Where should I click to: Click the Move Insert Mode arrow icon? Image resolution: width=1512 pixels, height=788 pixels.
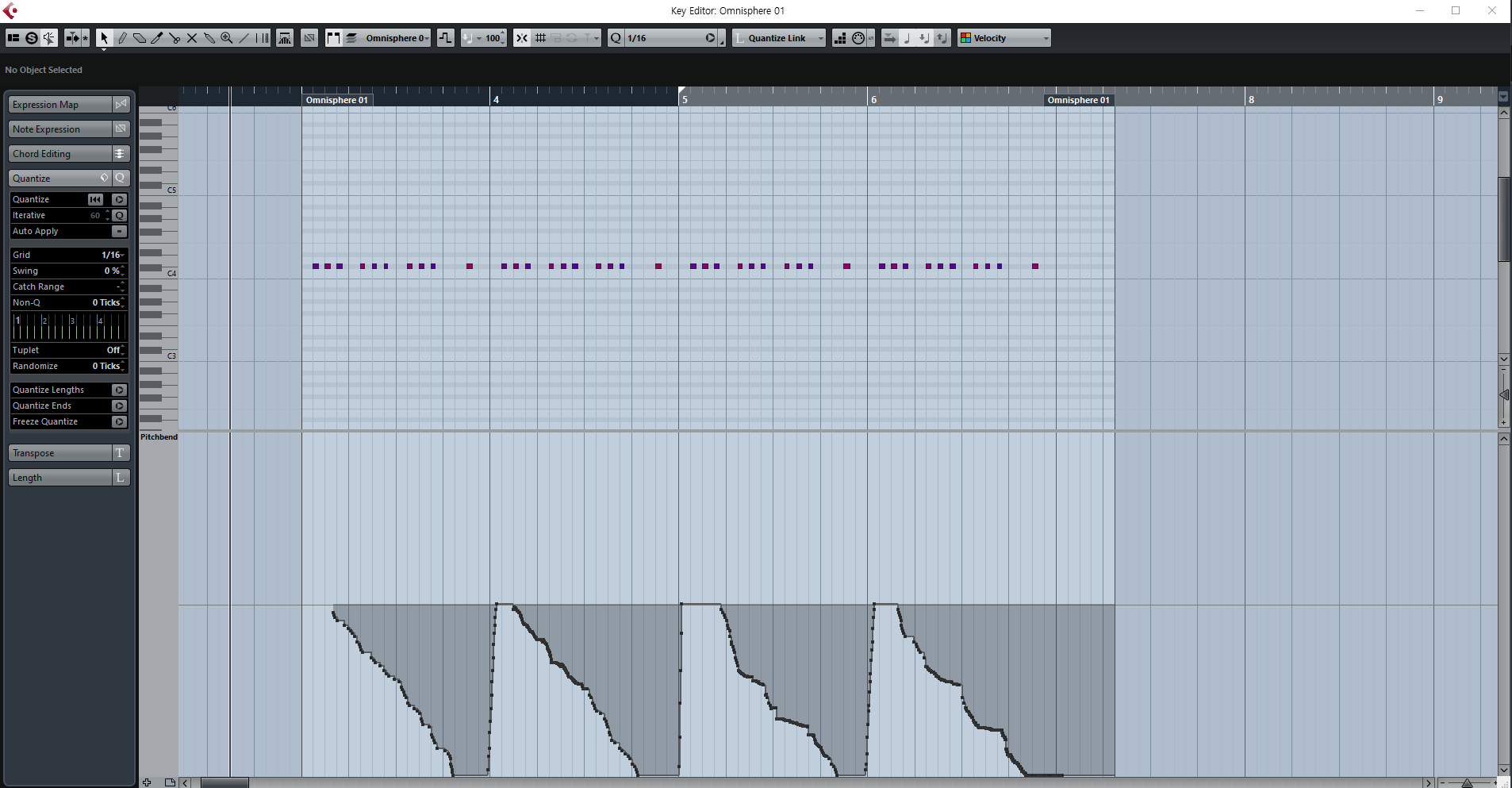890,38
